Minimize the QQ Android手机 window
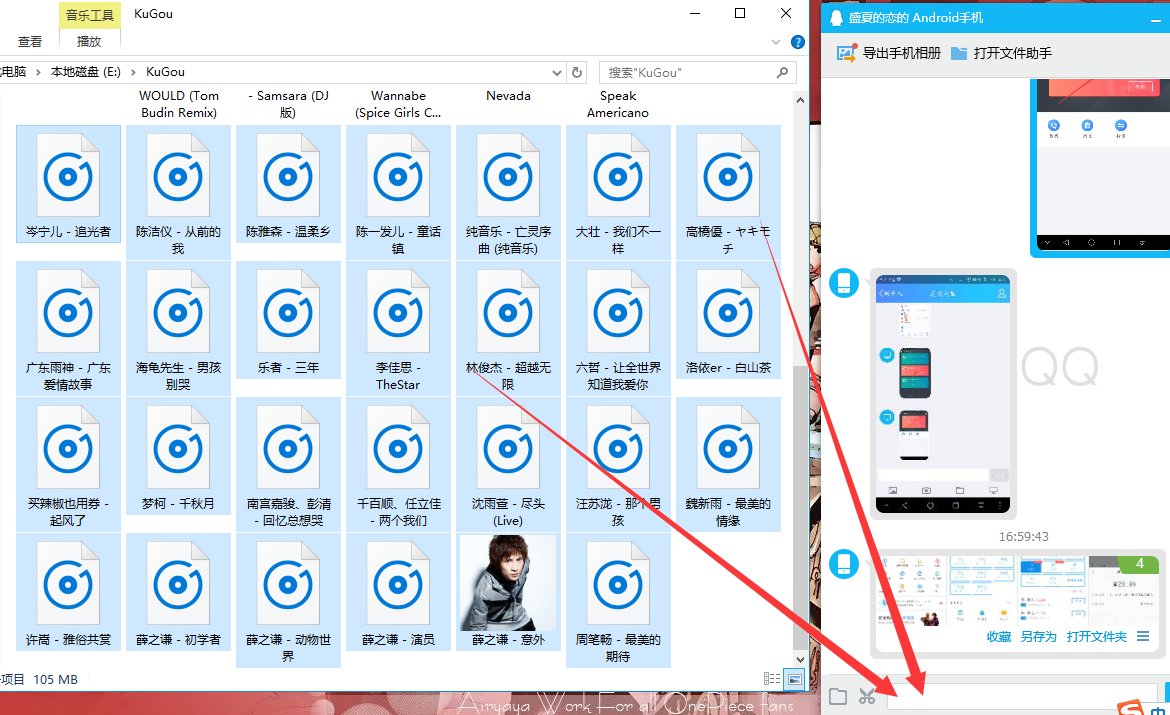 coord(1156,20)
